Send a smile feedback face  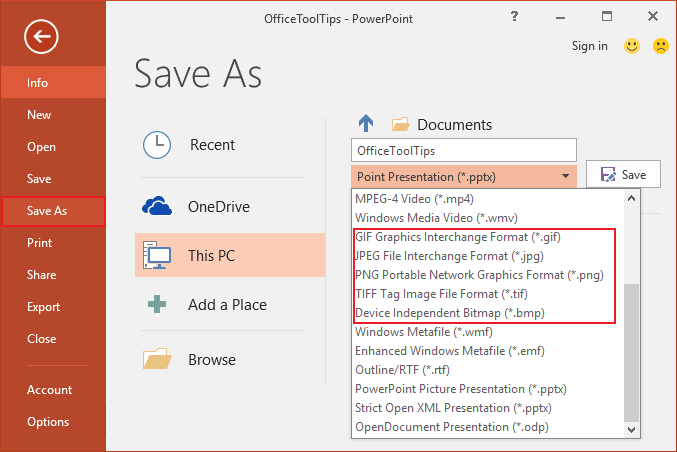pos(632,46)
